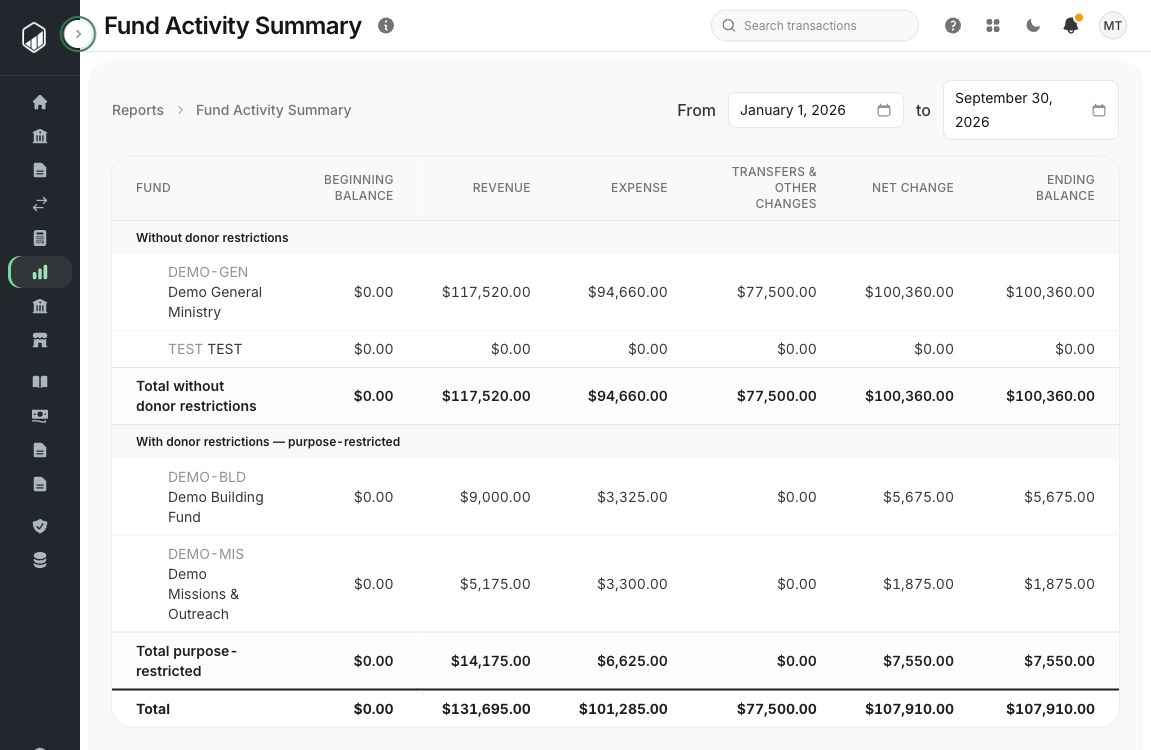Click DEMO-GEN revenue $117,520.00
Screen dimensions: 1151x750
pyautogui.click(x=486, y=292)
